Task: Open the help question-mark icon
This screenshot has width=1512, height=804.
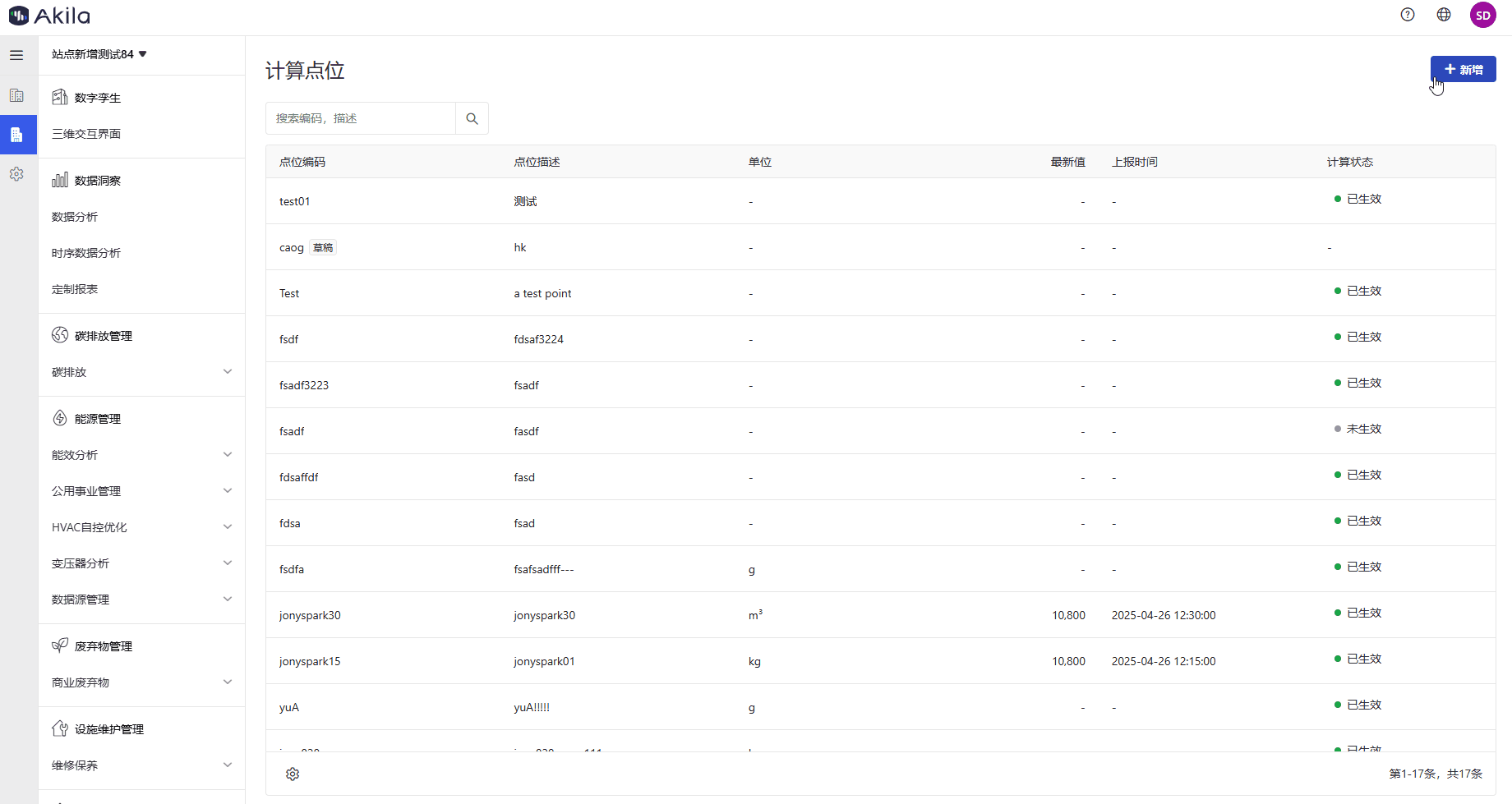Action: pos(1408,15)
